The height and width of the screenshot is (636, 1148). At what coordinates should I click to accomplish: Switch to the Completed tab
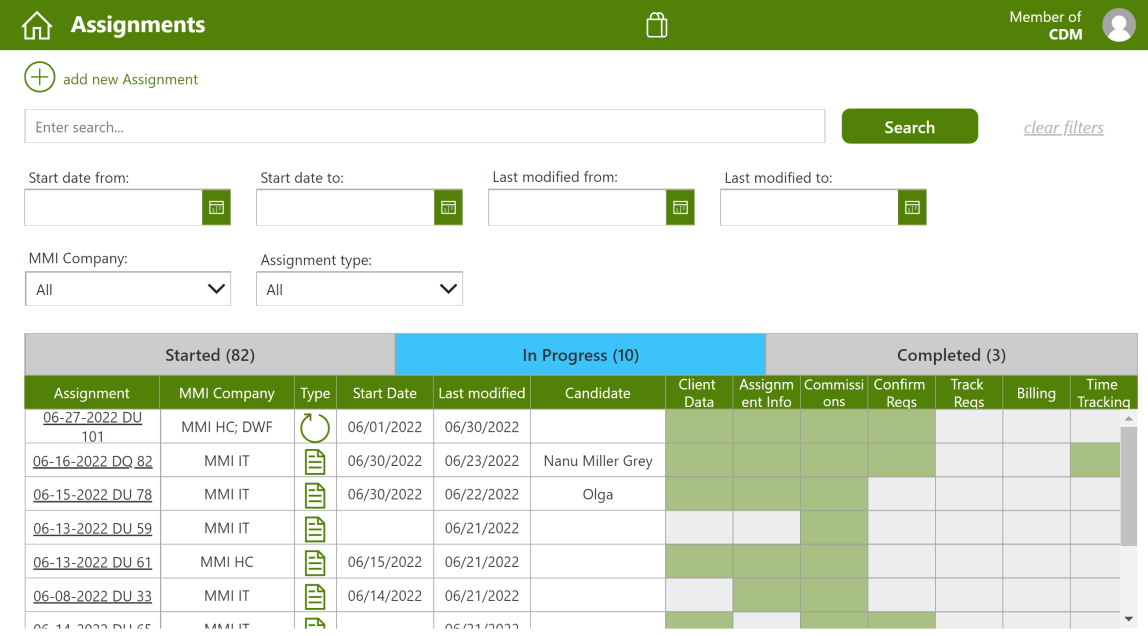click(951, 355)
